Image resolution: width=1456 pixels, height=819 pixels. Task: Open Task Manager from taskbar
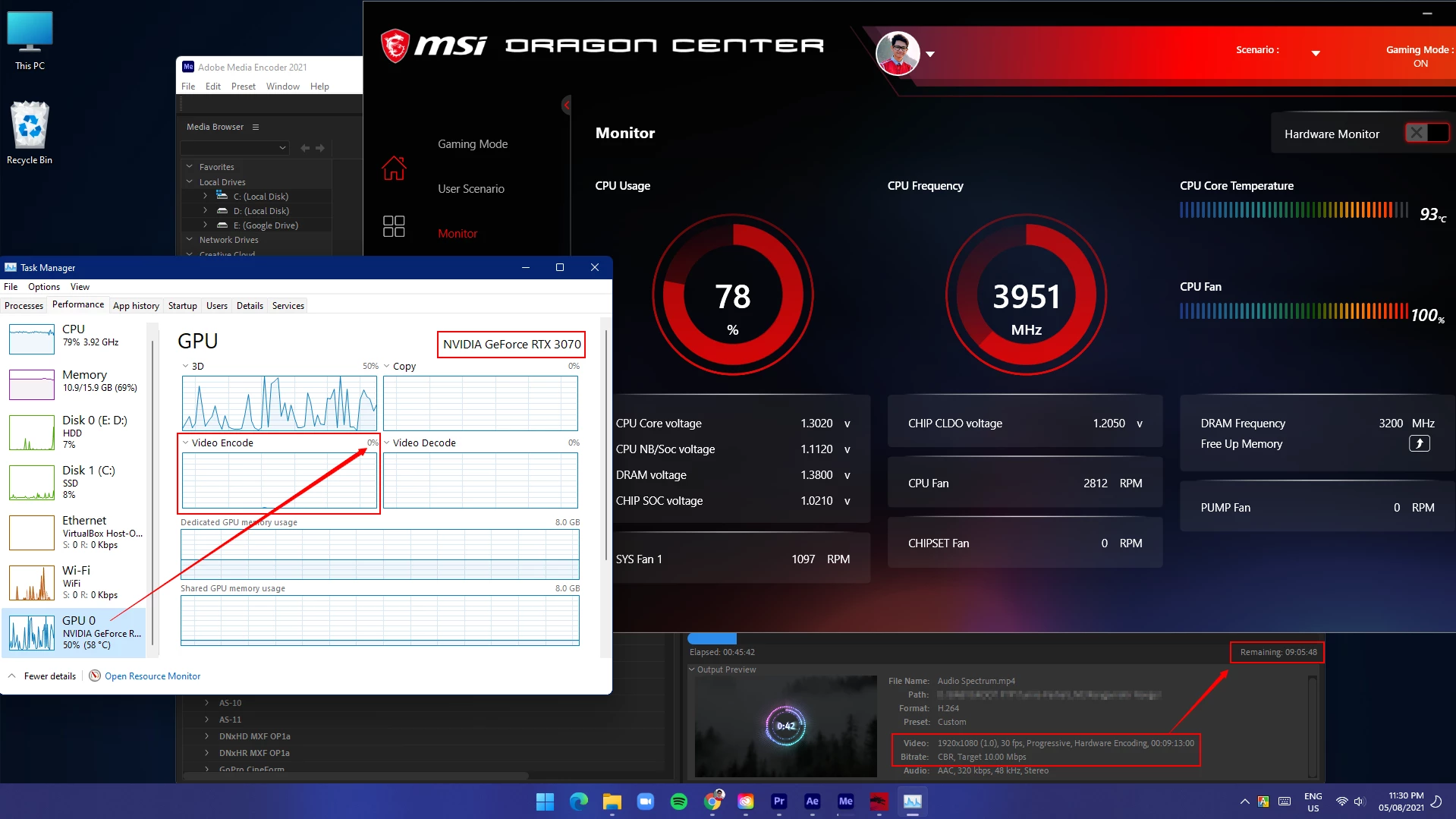(x=912, y=802)
